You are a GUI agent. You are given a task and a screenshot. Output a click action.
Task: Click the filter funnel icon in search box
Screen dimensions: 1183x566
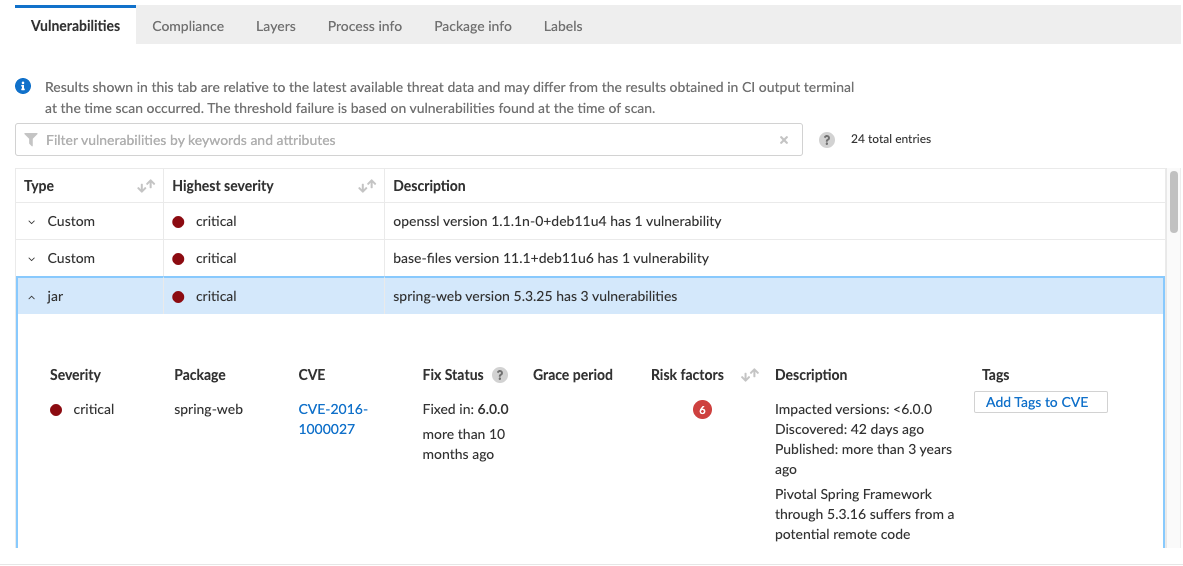click(31, 140)
